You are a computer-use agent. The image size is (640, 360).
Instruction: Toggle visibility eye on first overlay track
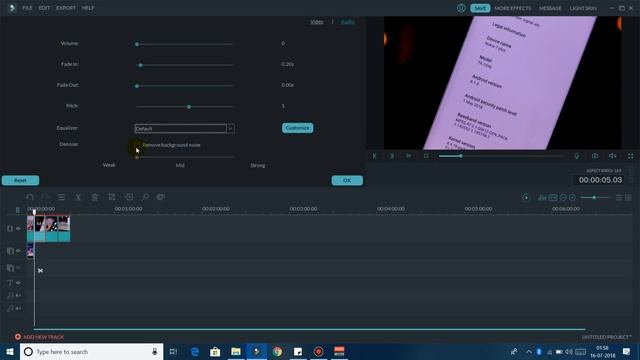[x=18, y=251]
